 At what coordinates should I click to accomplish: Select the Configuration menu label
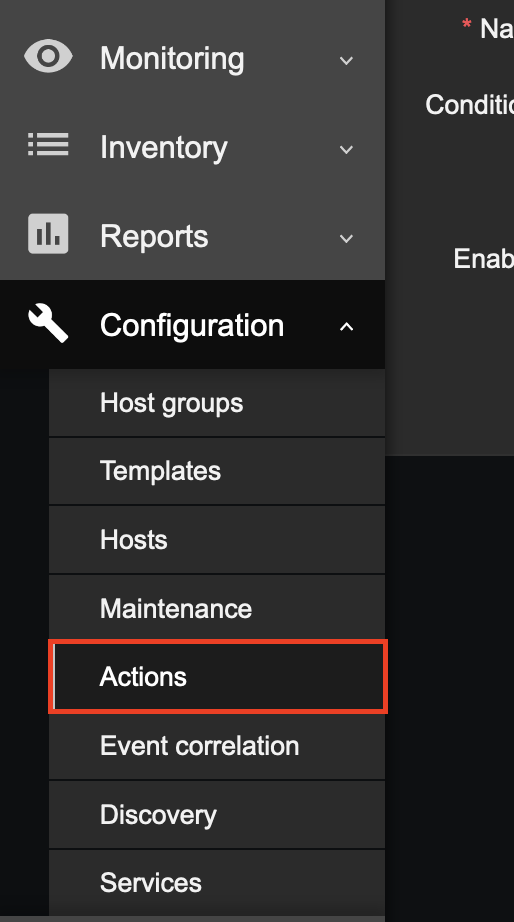[x=192, y=325]
